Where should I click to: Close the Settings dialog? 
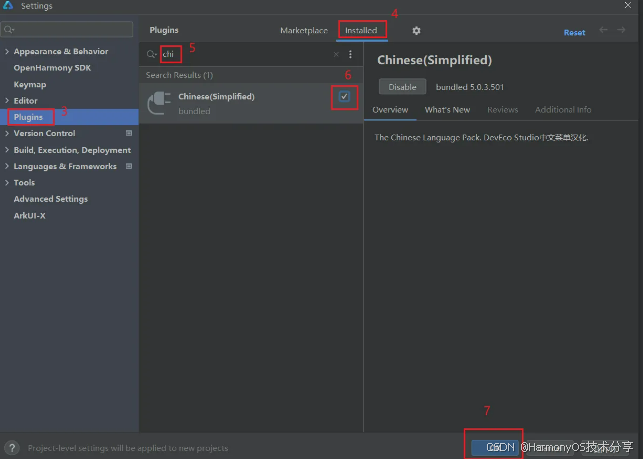(628, 5)
